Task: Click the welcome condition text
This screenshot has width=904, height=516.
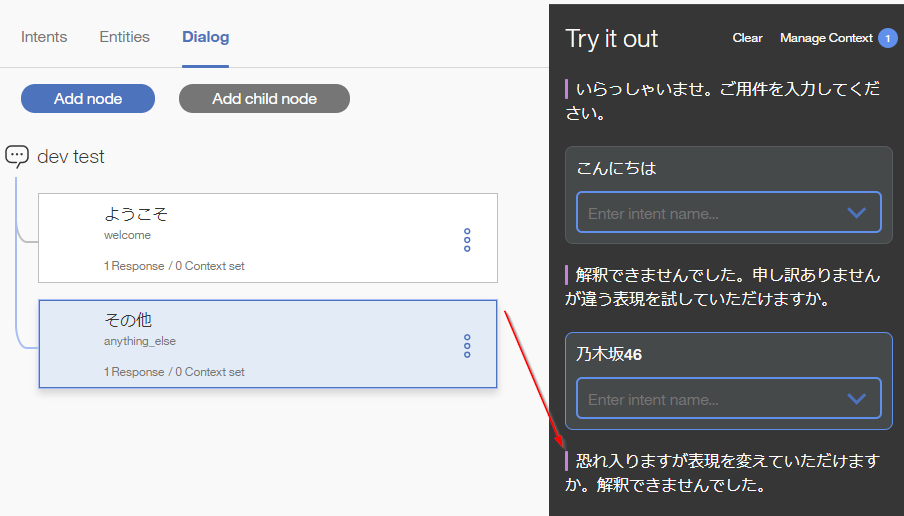Action: pyautogui.click(x=127, y=235)
